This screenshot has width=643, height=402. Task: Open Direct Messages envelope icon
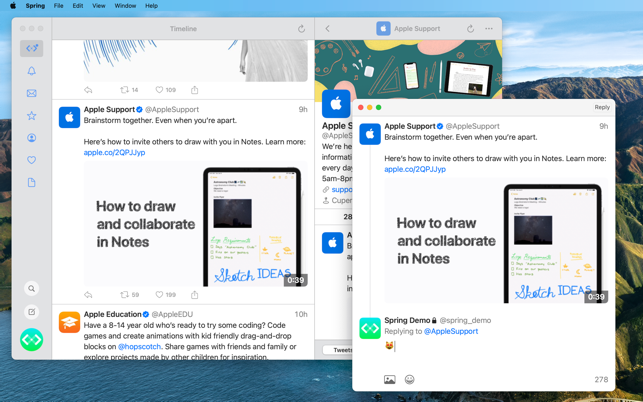pos(32,93)
